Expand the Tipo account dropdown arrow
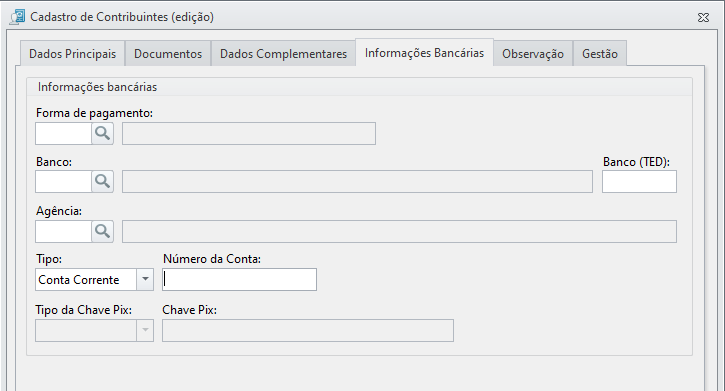725x391 pixels. [145, 280]
